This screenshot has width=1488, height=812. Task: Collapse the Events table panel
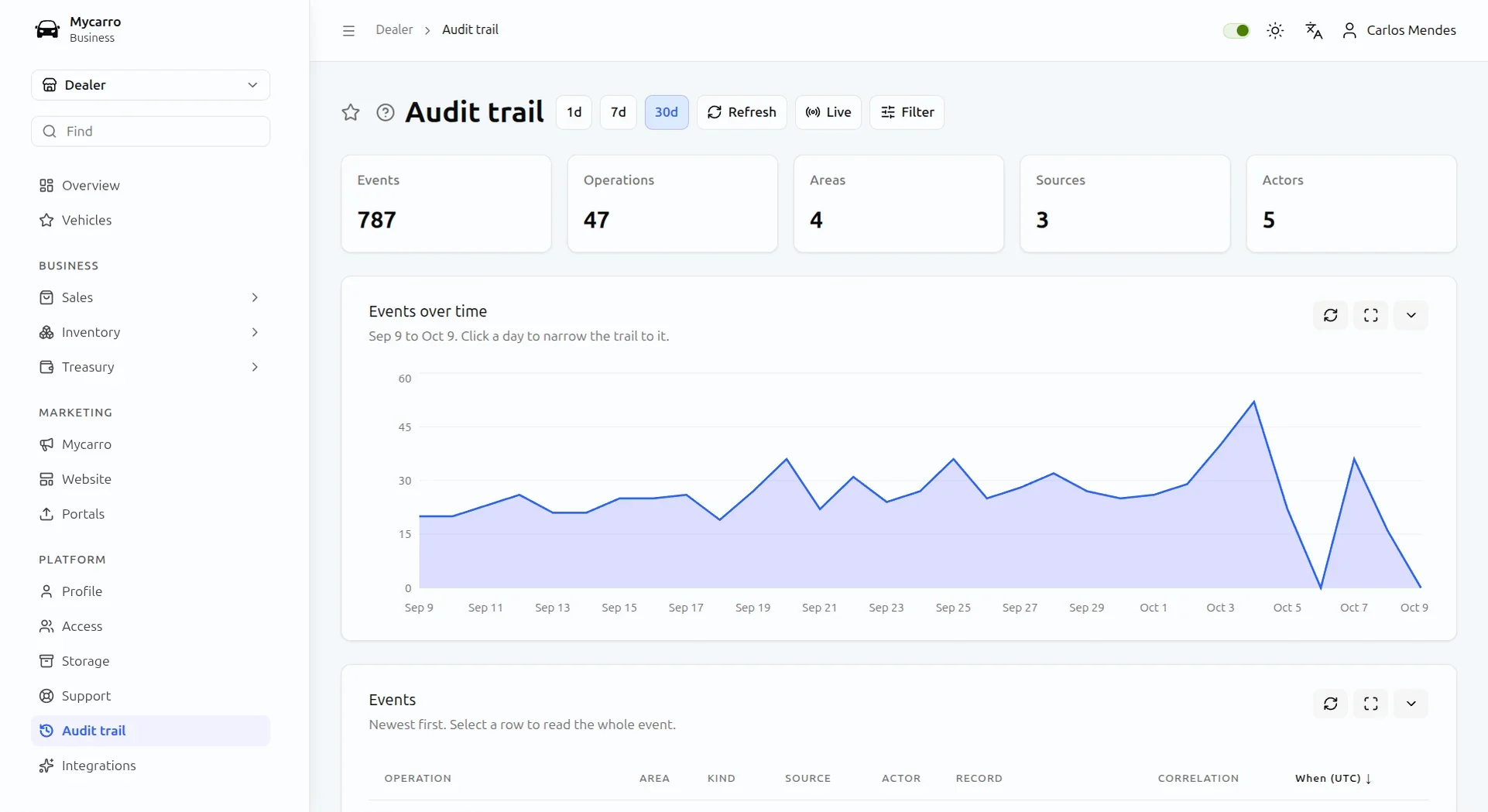[1411, 704]
